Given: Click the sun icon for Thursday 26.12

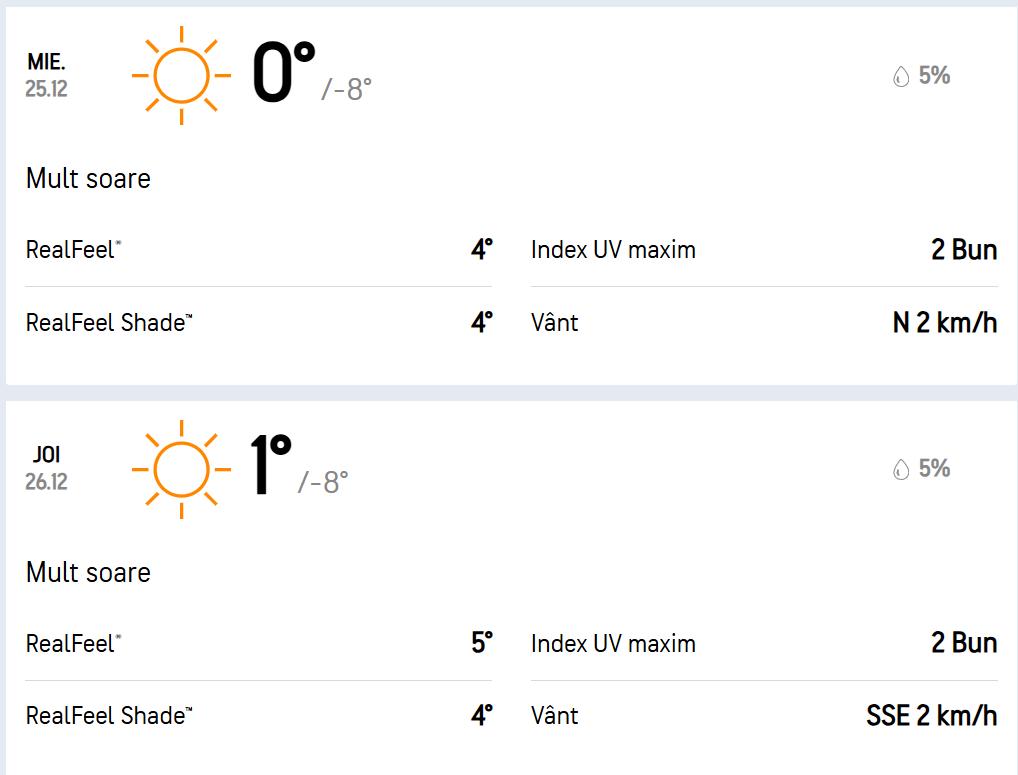Looking at the screenshot, I should click(181, 469).
